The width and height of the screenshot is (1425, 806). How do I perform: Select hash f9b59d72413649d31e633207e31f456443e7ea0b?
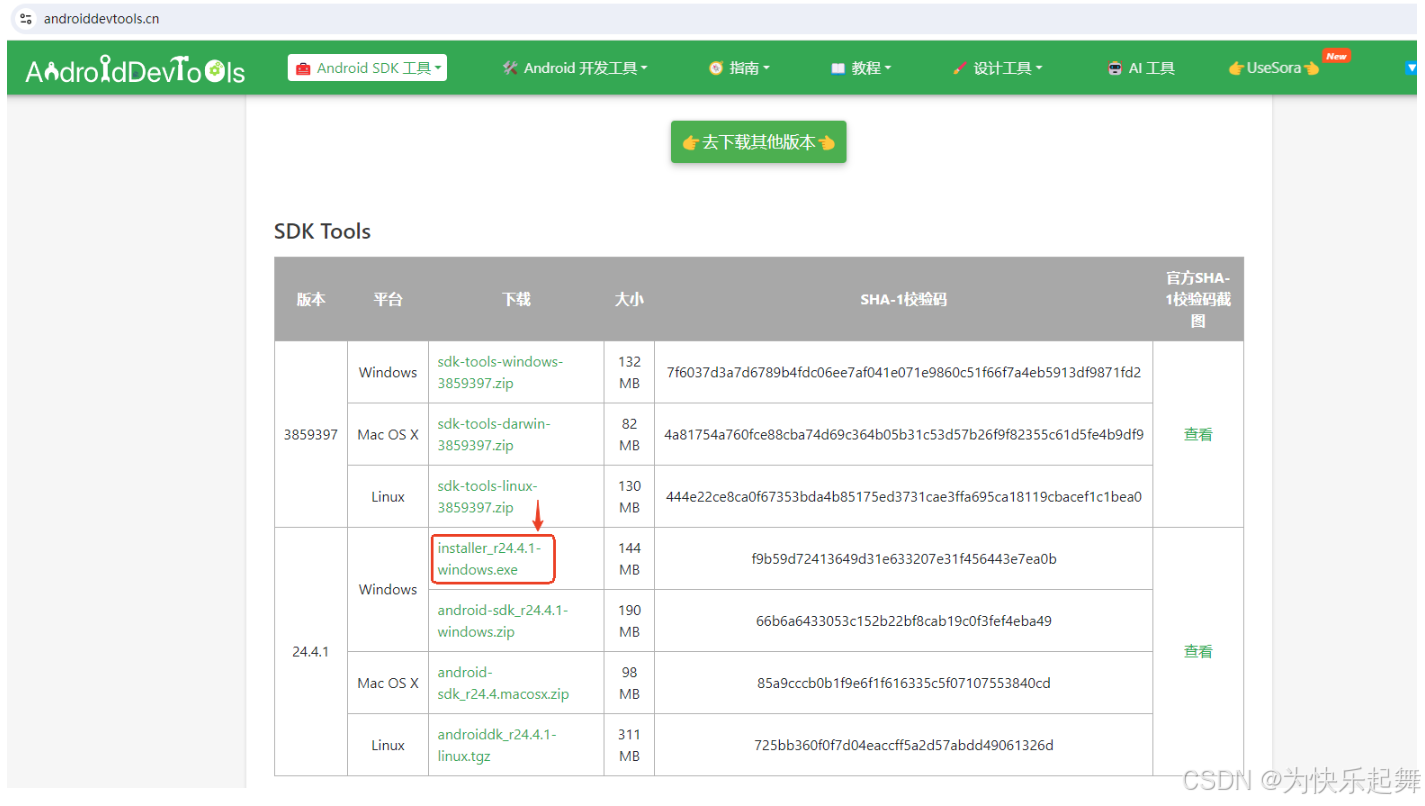click(904, 559)
